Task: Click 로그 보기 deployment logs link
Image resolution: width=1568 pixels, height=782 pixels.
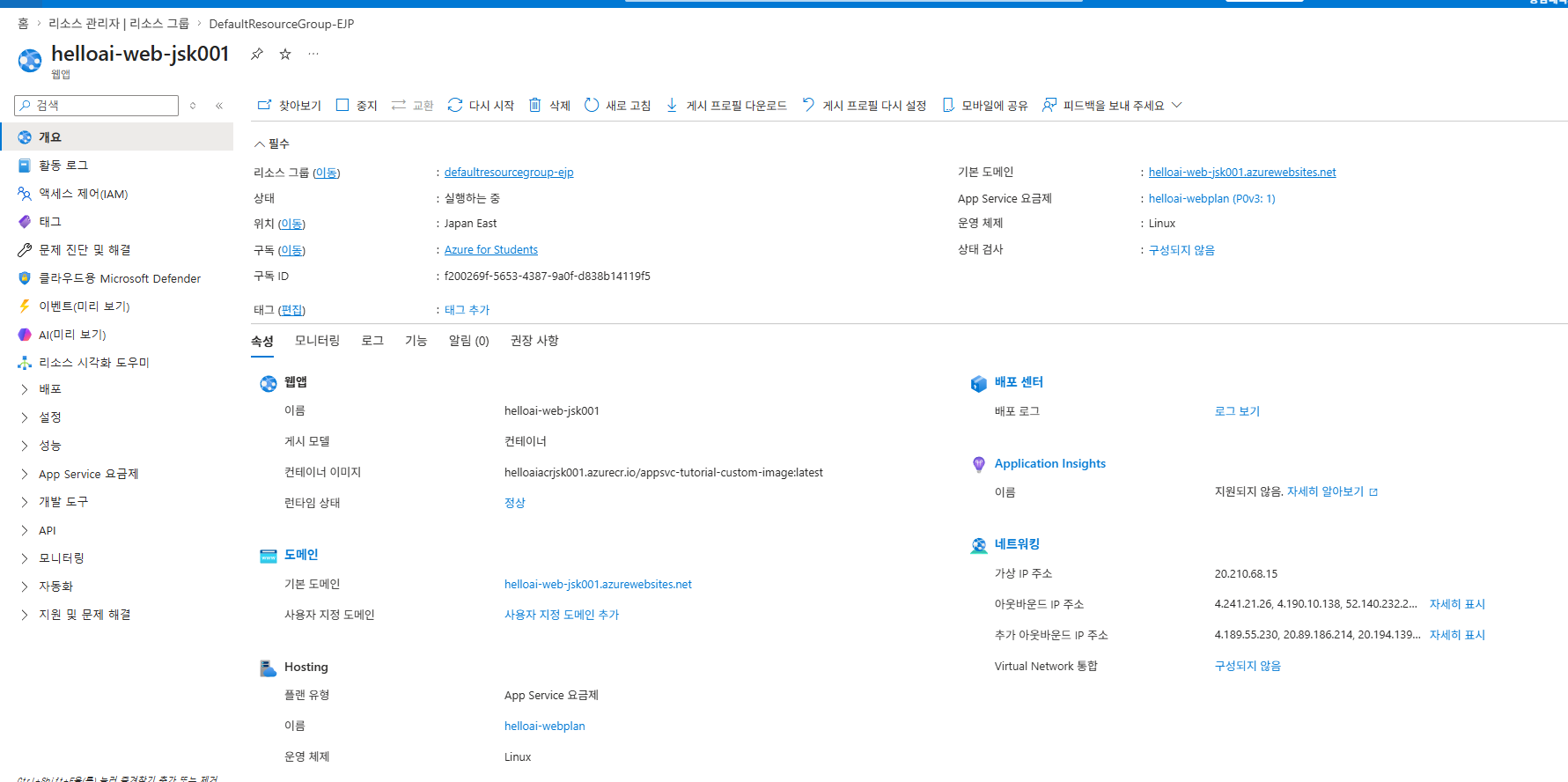Action: (1237, 411)
